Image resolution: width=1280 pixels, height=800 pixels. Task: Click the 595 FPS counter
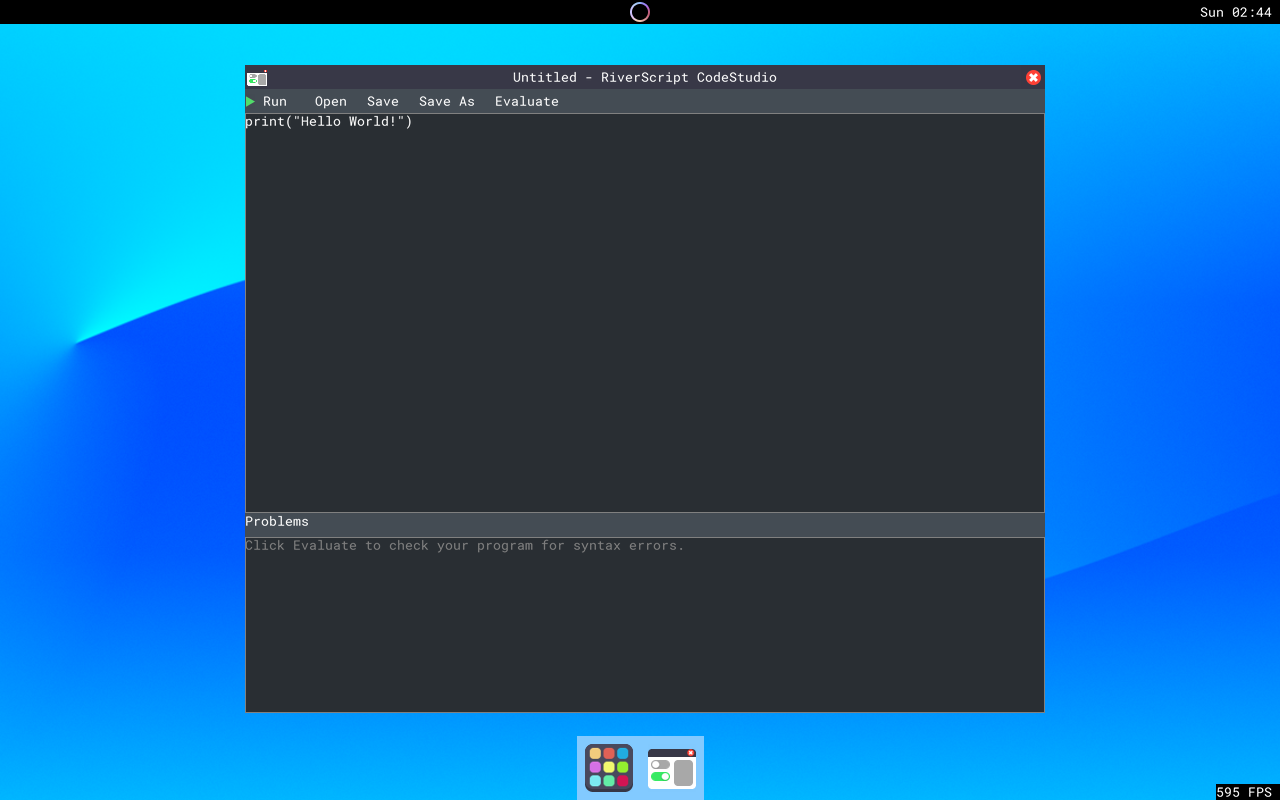coord(1244,792)
